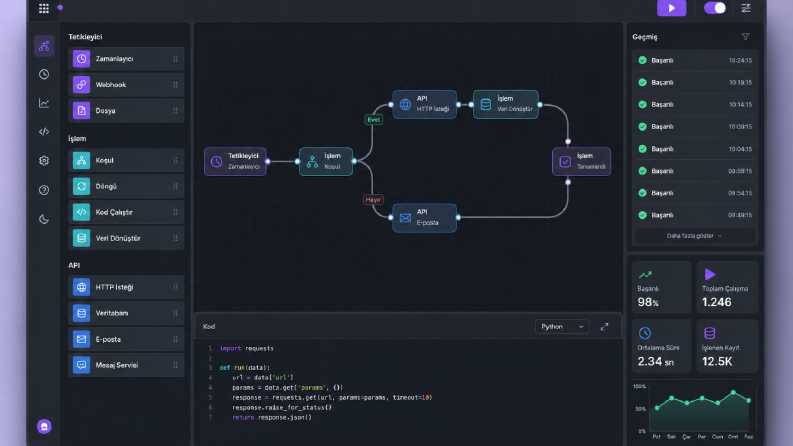Open the code brackets sidebar icon
The image size is (793, 446).
click(x=44, y=132)
